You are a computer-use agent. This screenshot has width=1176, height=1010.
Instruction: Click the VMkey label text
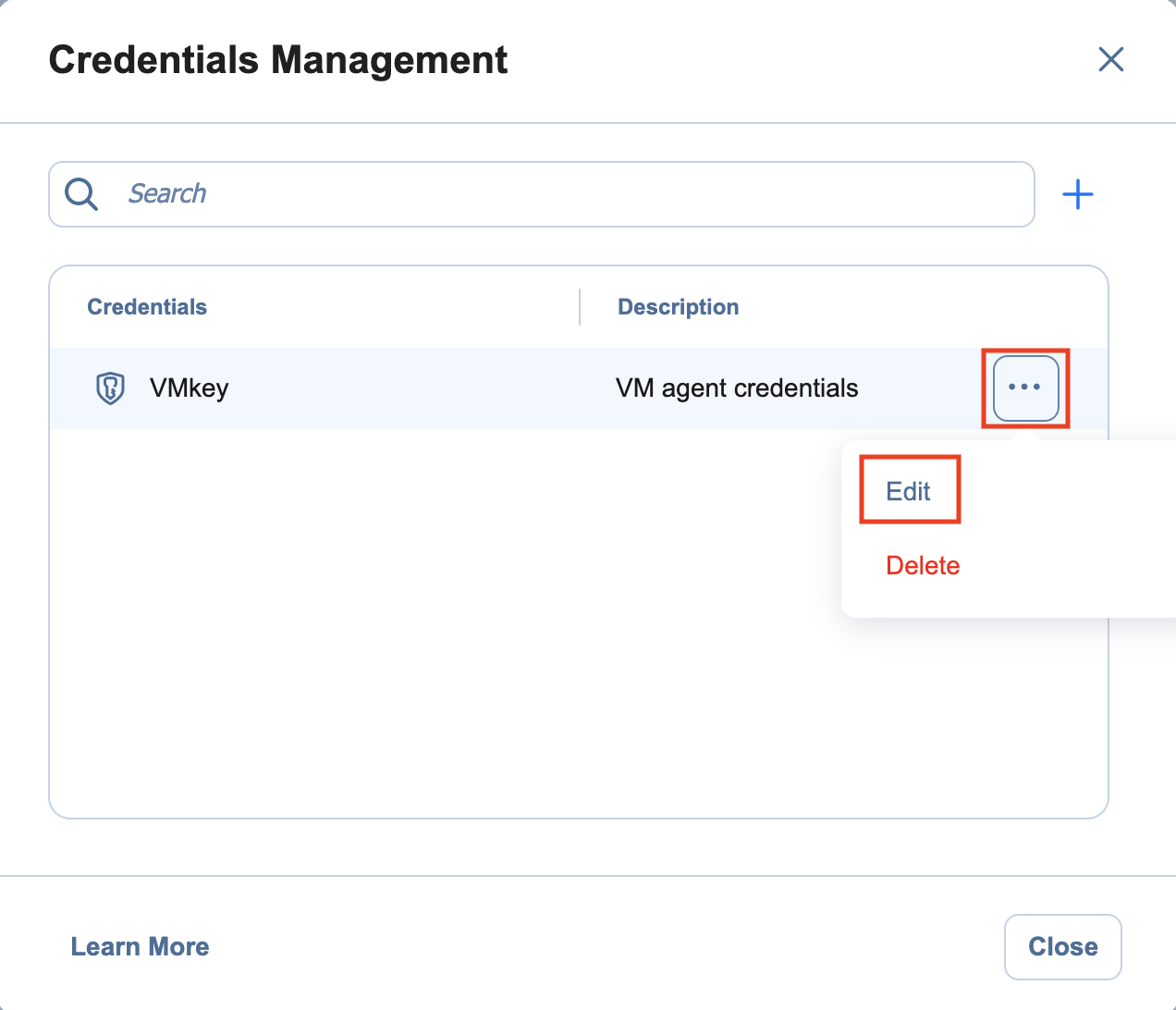tap(190, 388)
